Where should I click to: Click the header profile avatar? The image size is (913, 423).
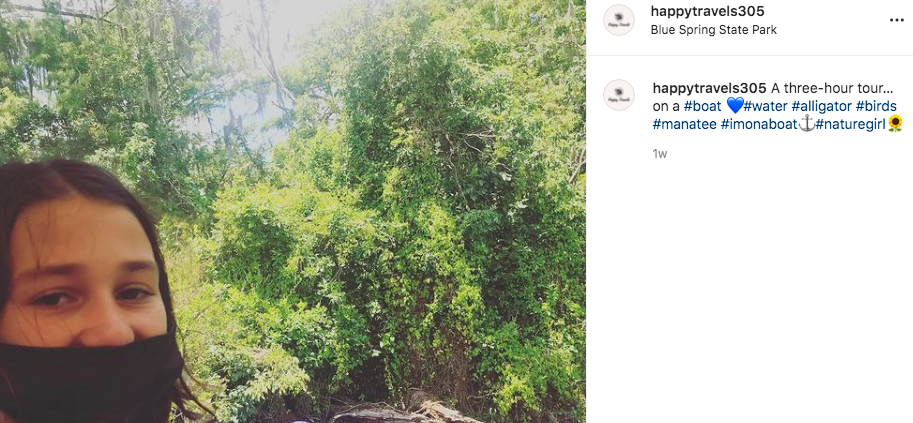coord(619,20)
